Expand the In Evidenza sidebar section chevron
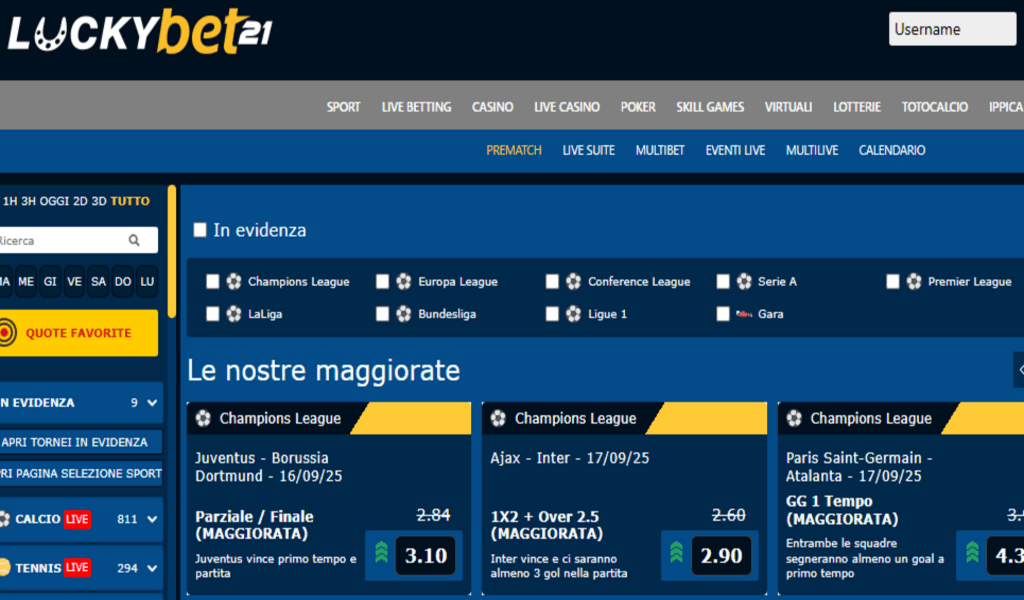This screenshot has height=600, width=1024. (x=152, y=403)
